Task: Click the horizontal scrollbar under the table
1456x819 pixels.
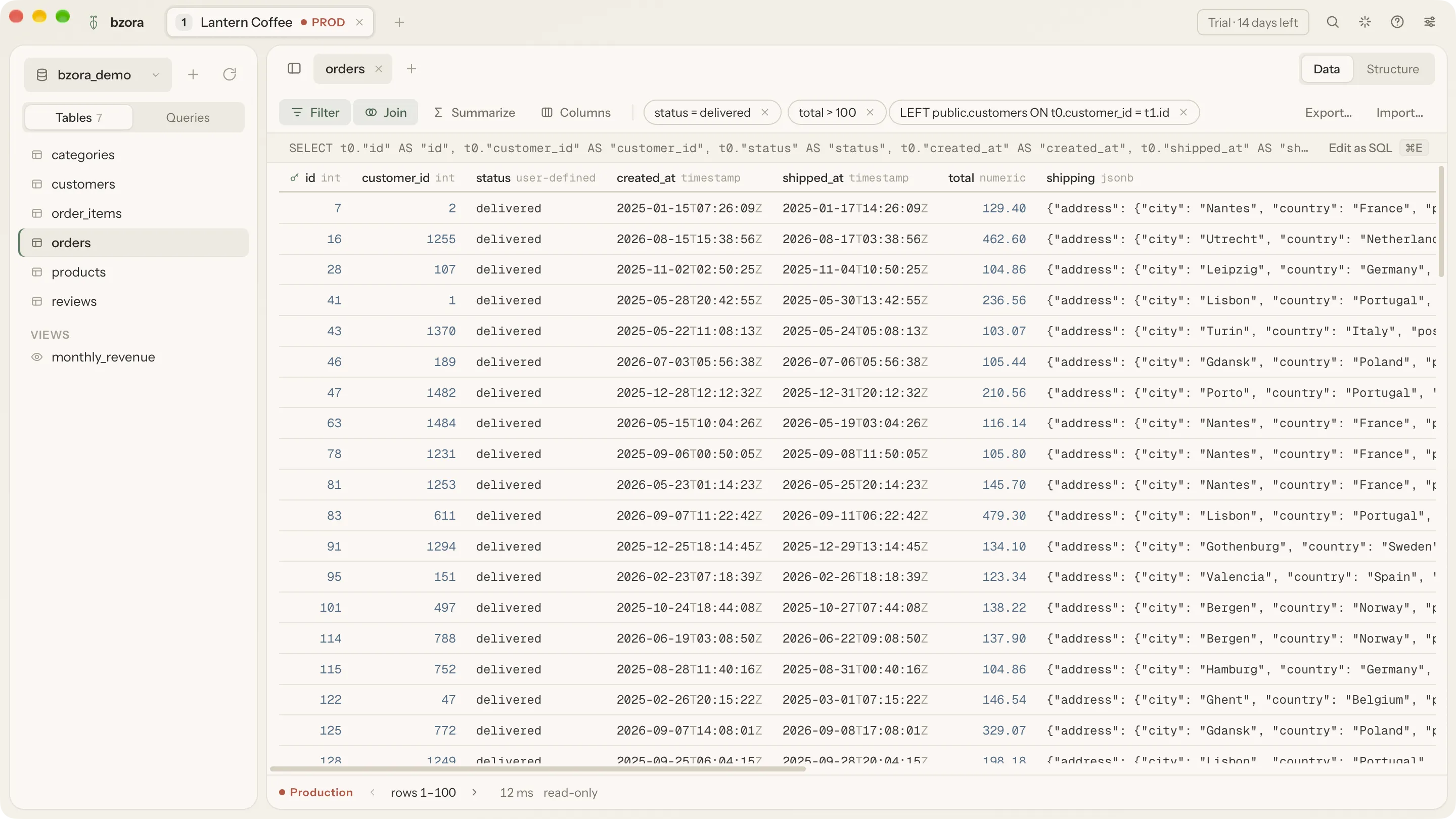Action: tap(537, 768)
